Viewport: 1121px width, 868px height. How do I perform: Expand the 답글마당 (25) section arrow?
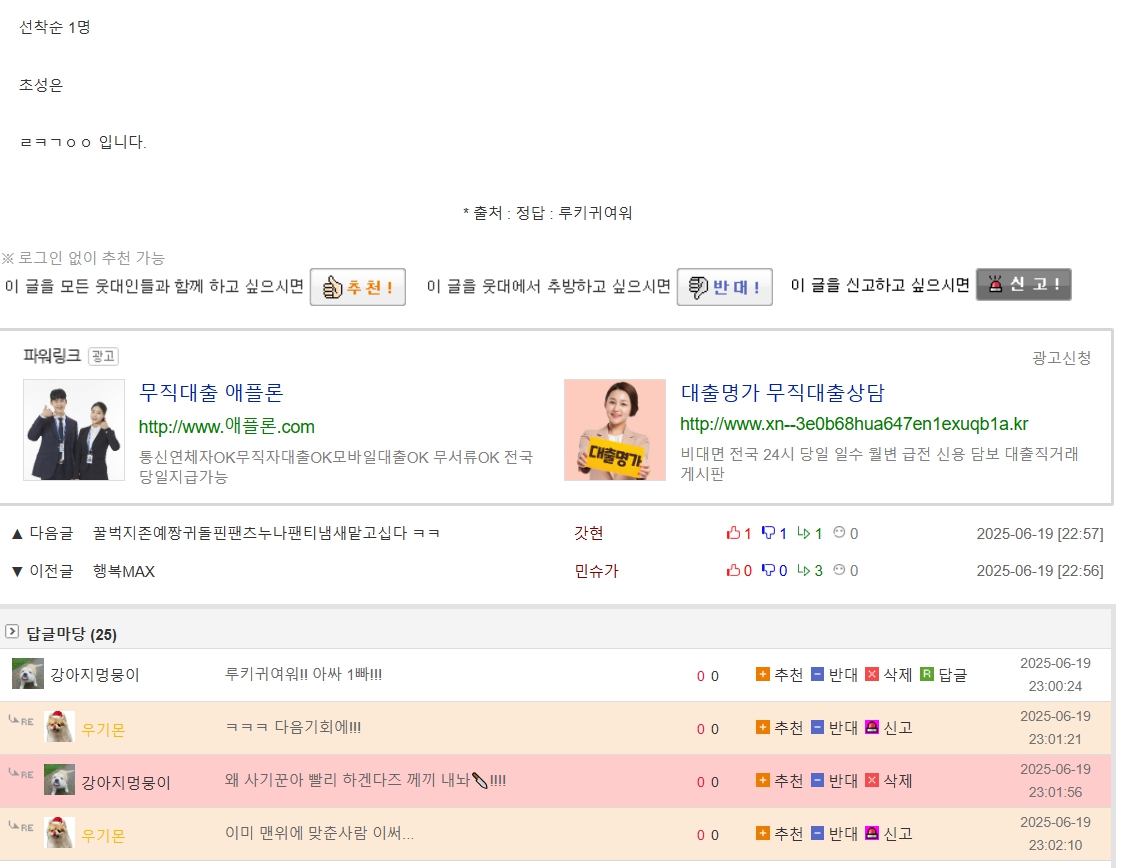click(x=11, y=631)
